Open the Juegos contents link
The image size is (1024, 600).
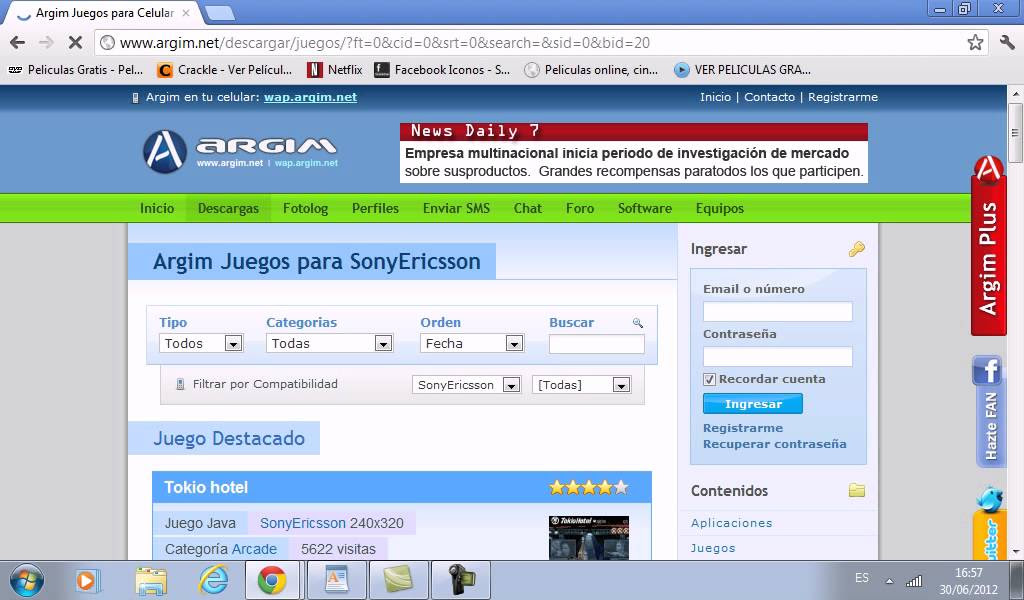713,548
